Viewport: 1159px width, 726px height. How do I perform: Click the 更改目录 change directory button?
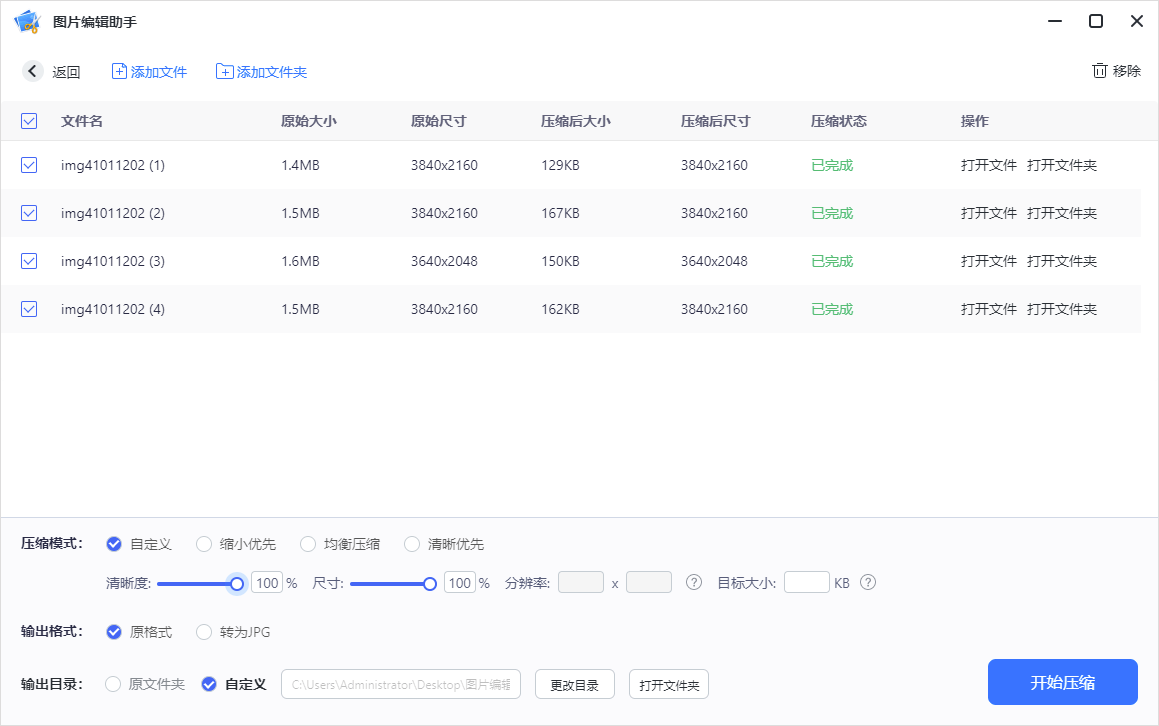(575, 684)
